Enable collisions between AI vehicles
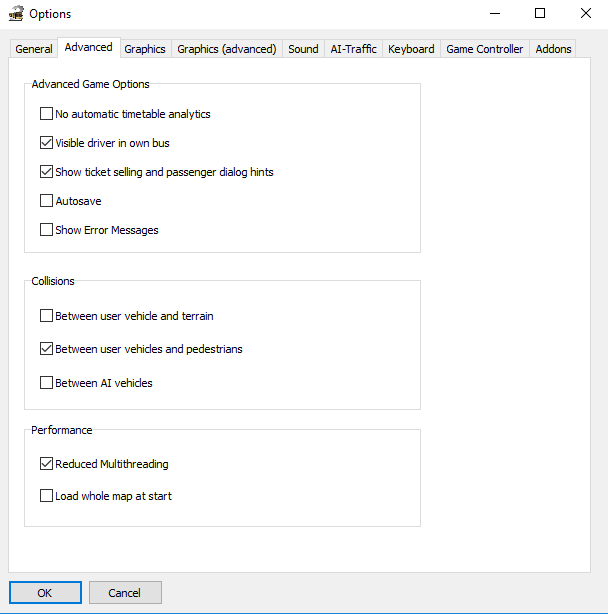 (46, 382)
